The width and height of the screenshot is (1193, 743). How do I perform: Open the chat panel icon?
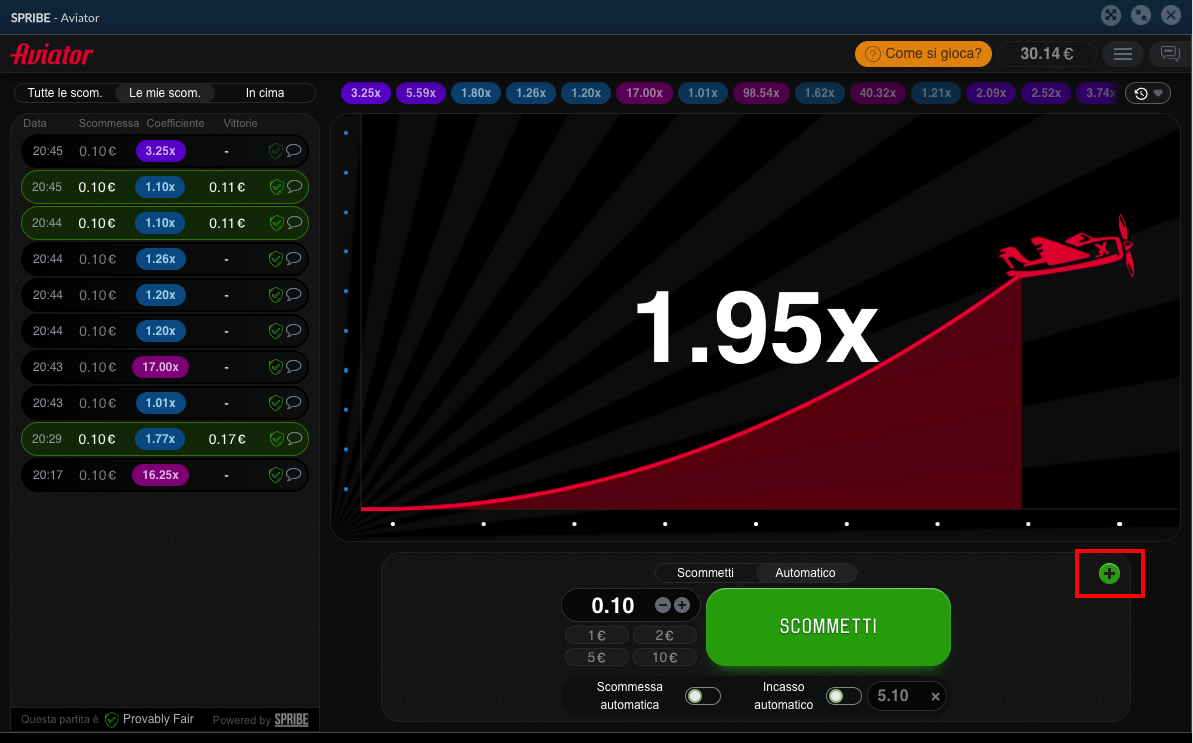point(1169,54)
